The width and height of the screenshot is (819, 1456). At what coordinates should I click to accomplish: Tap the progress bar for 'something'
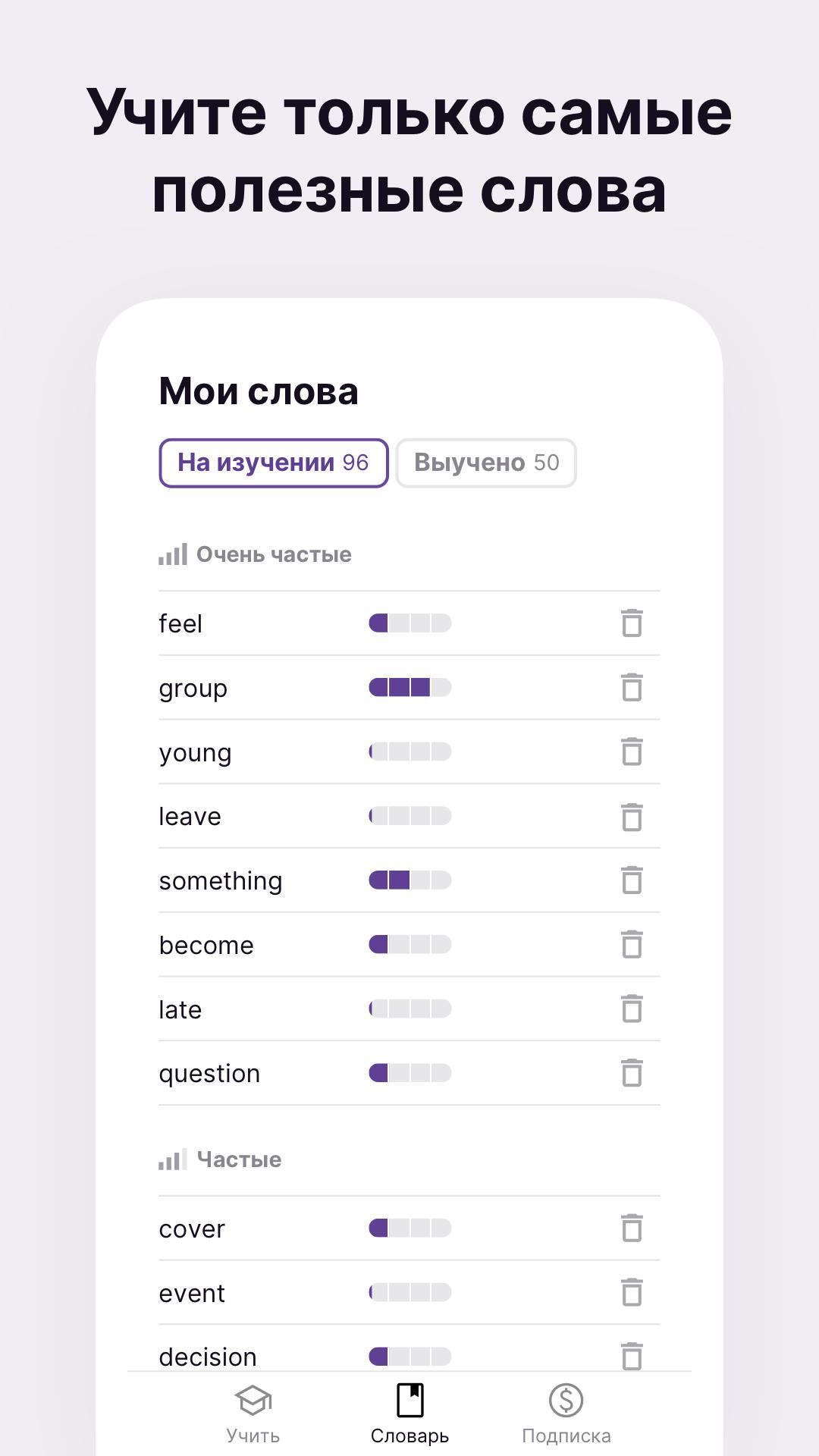[x=410, y=880]
